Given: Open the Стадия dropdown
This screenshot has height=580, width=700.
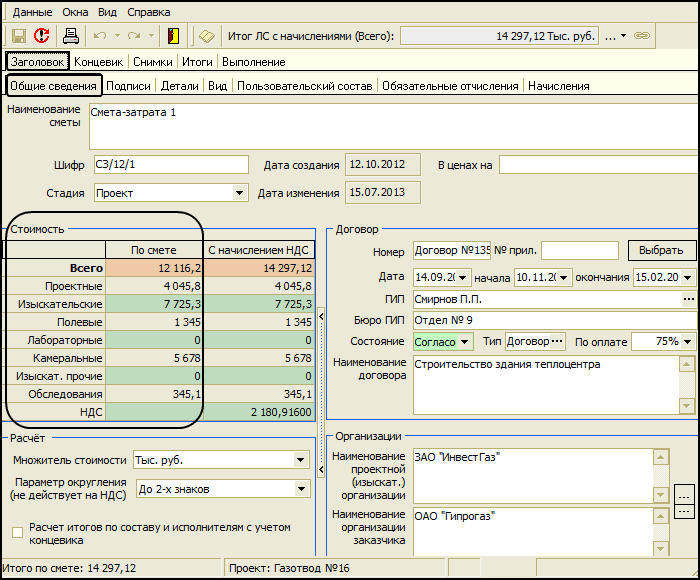Looking at the screenshot, I should click(239, 193).
